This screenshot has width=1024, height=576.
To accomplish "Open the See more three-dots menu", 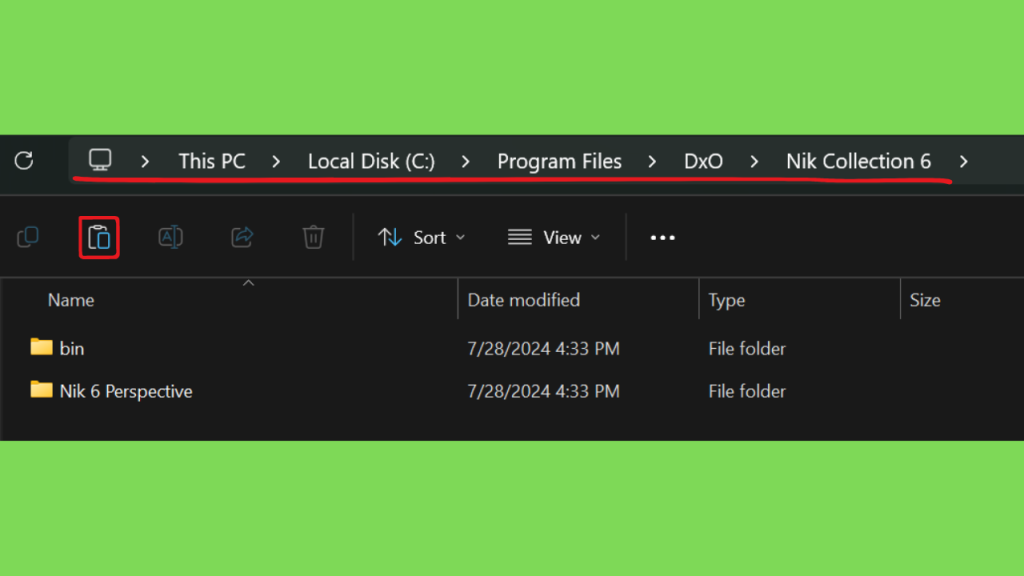I will 662,238.
